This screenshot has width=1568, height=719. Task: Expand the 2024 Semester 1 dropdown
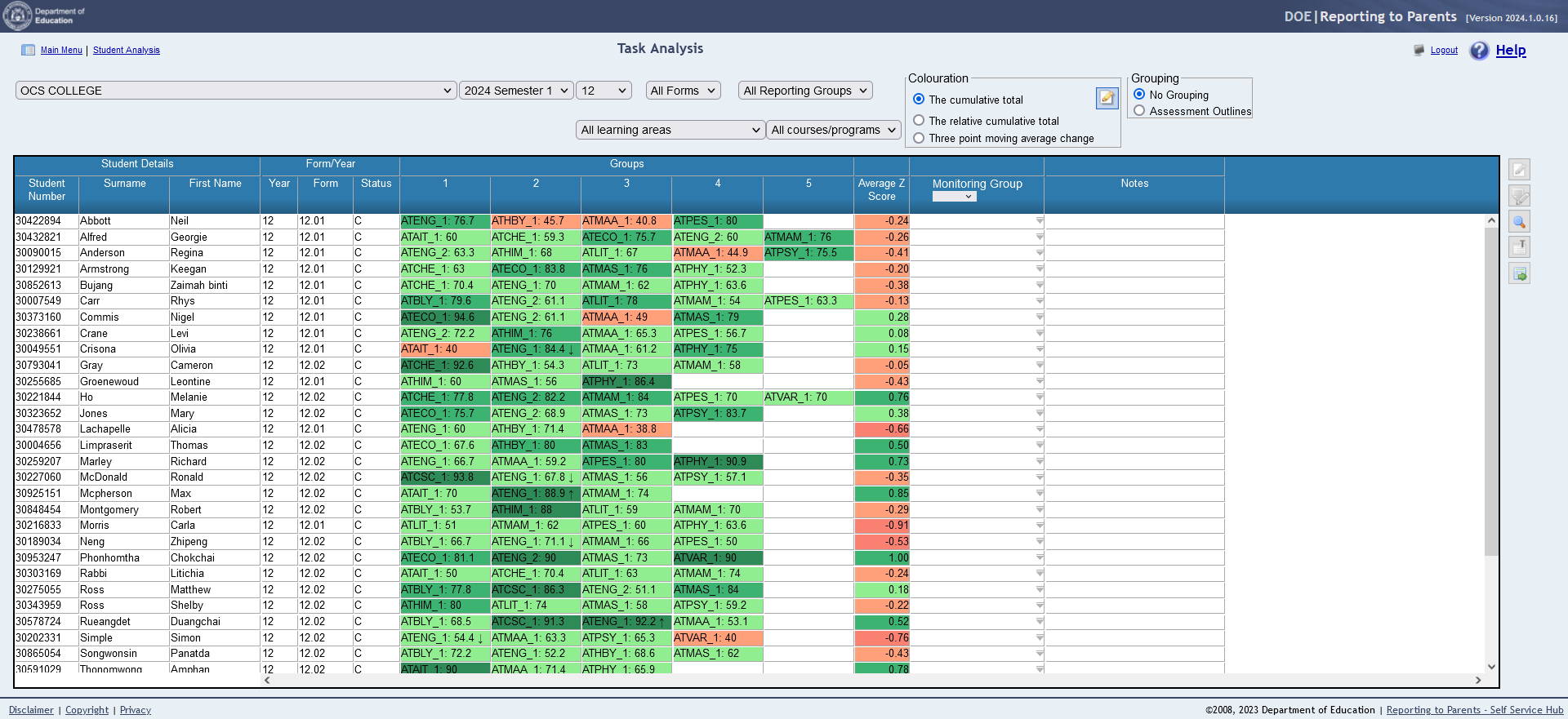(516, 91)
